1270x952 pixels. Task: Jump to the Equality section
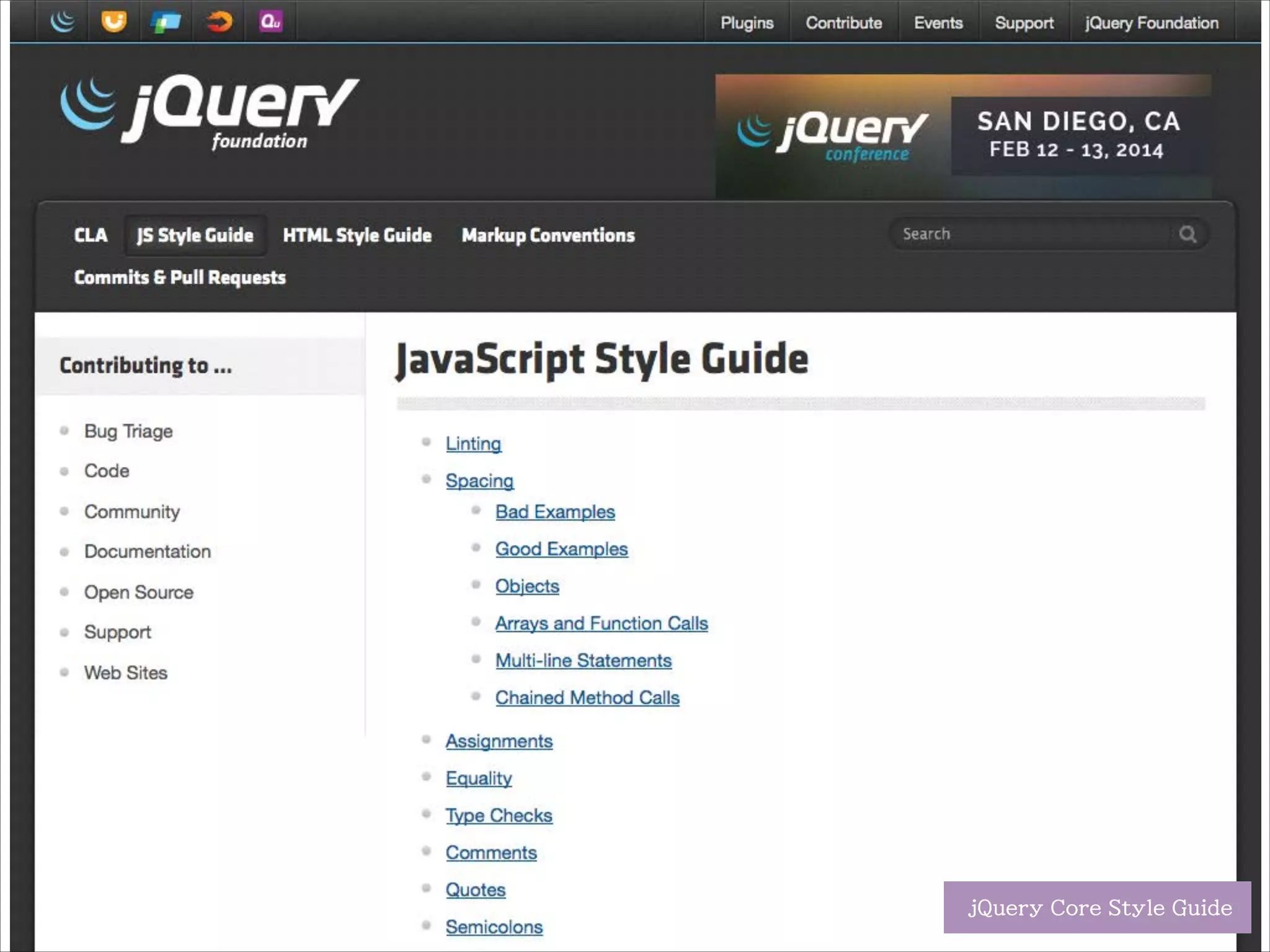pyautogui.click(x=479, y=778)
